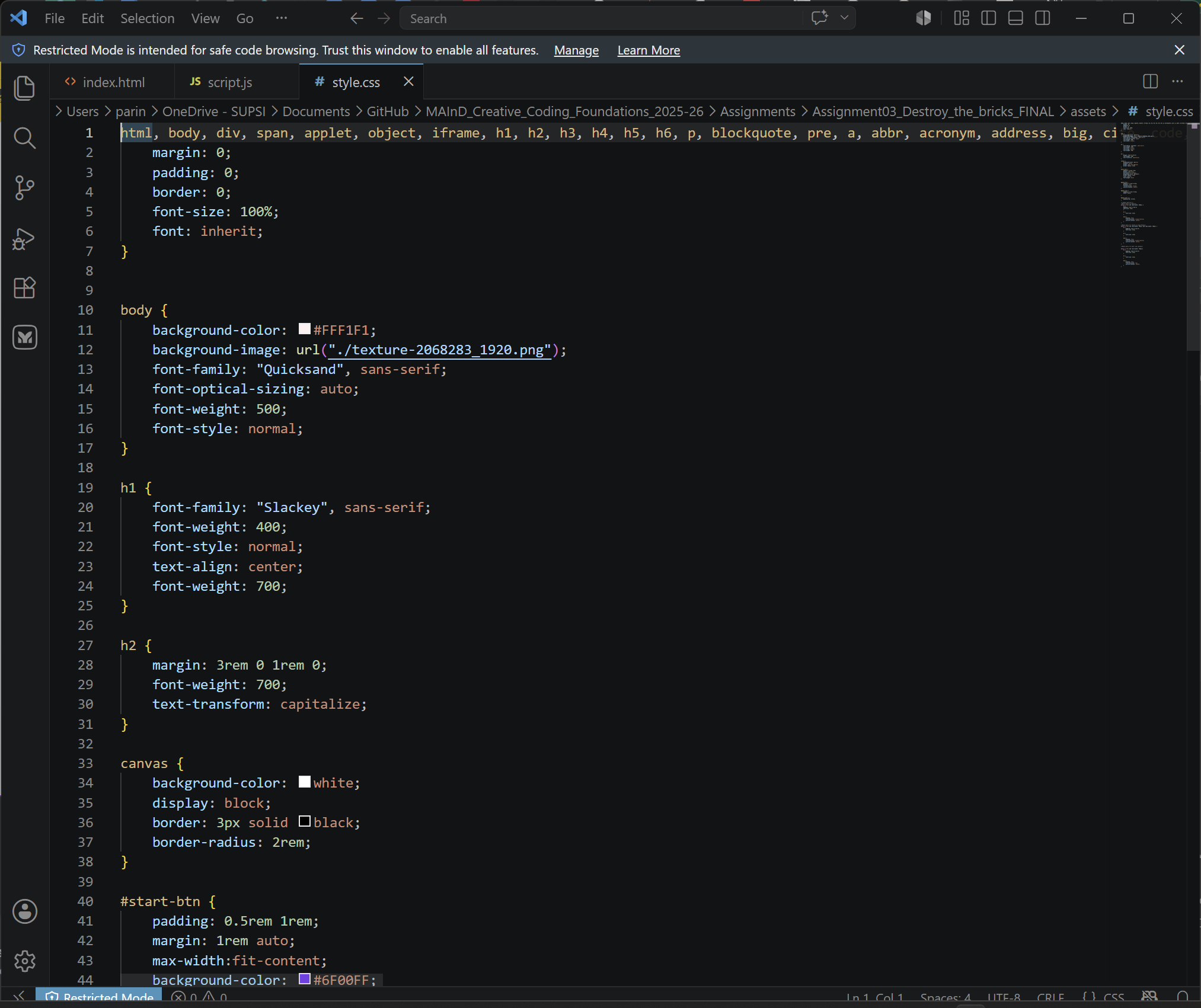Open the Extensions view

[x=24, y=288]
